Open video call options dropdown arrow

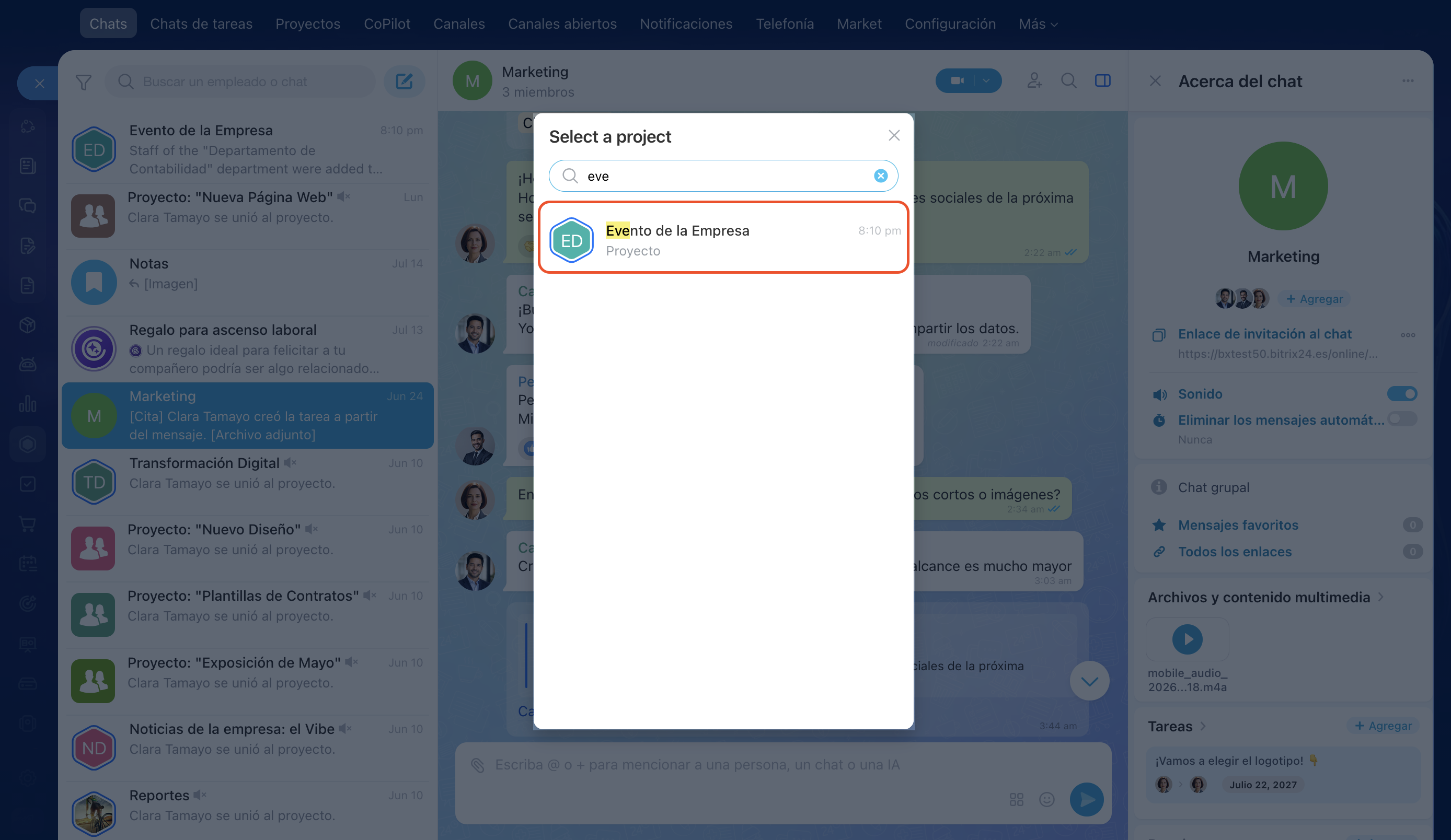pyautogui.click(x=987, y=81)
